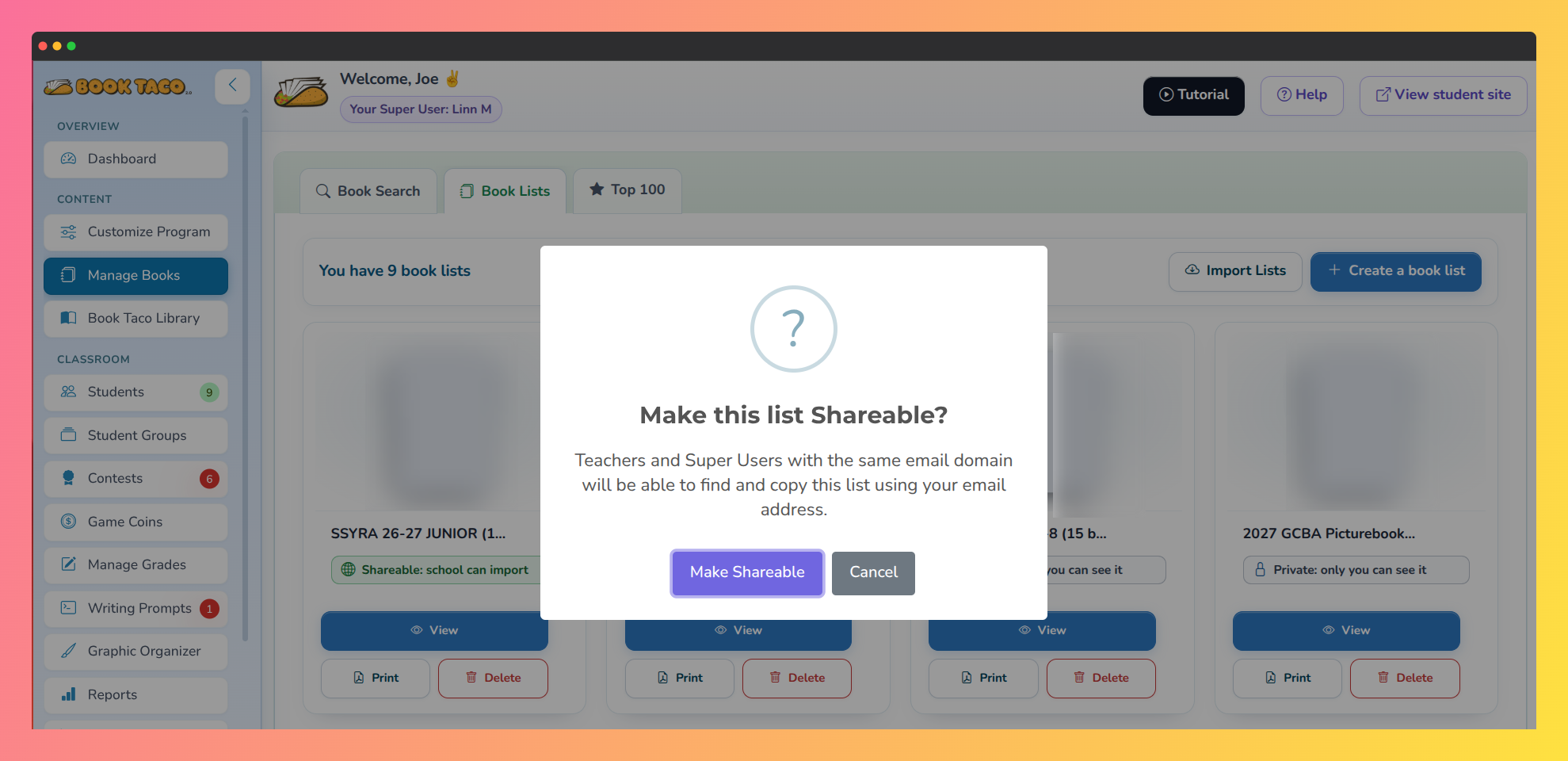1568x761 pixels.
Task: Launch the Tutorial button
Action: coord(1193,95)
